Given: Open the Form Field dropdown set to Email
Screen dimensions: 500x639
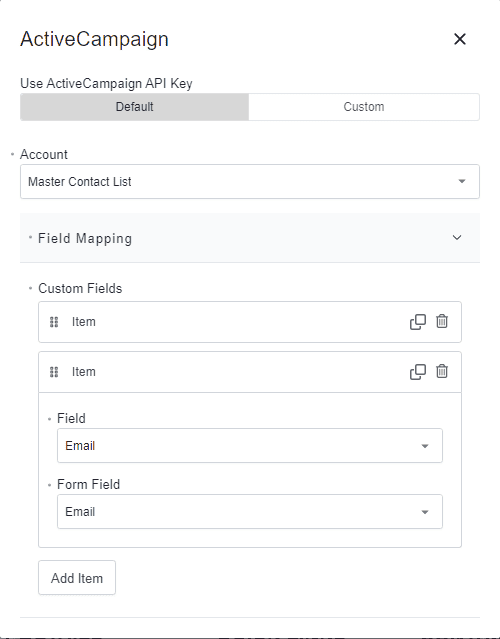Looking at the screenshot, I should pos(250,511).
